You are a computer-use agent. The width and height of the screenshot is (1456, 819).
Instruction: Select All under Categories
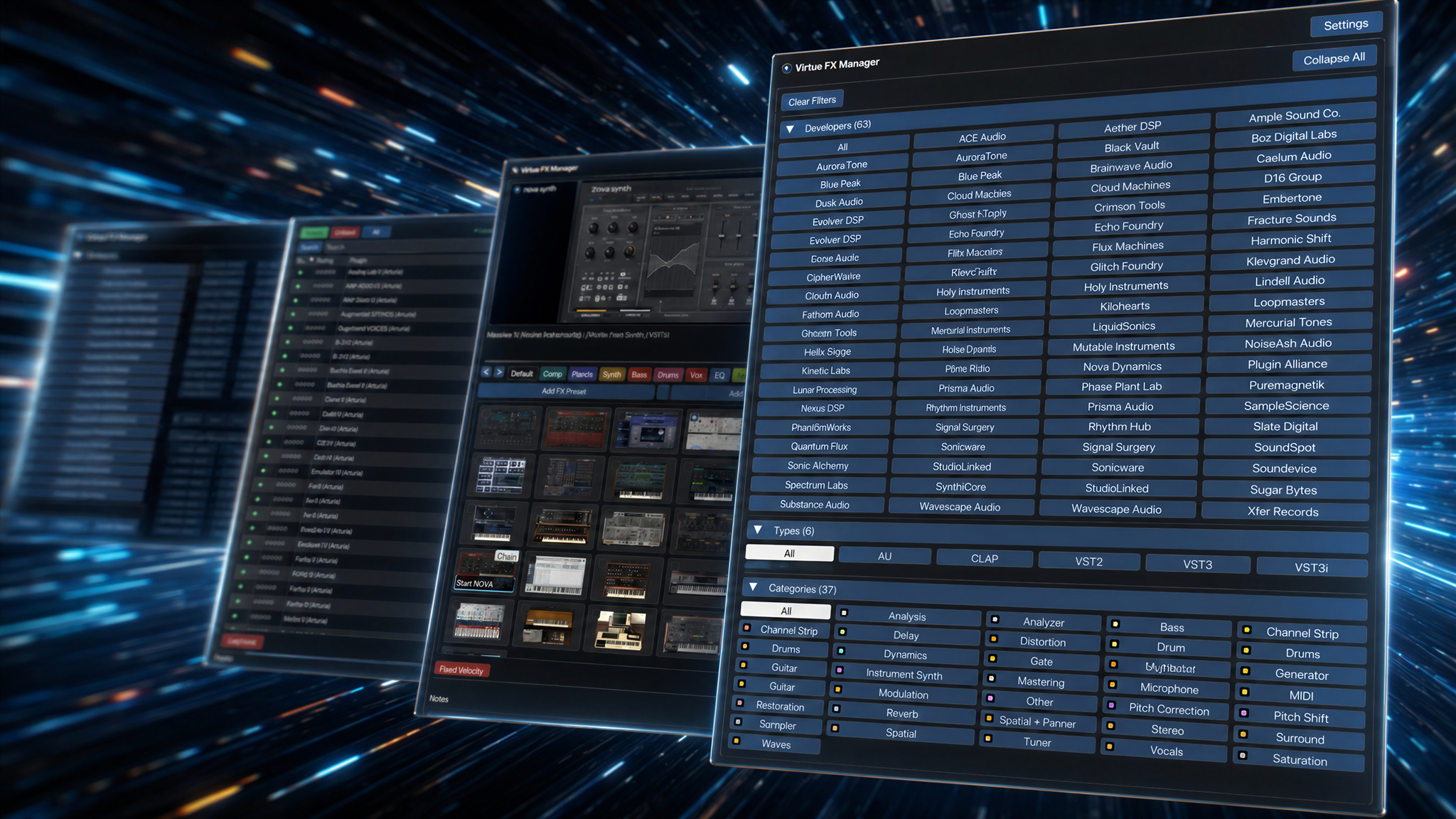786,611
